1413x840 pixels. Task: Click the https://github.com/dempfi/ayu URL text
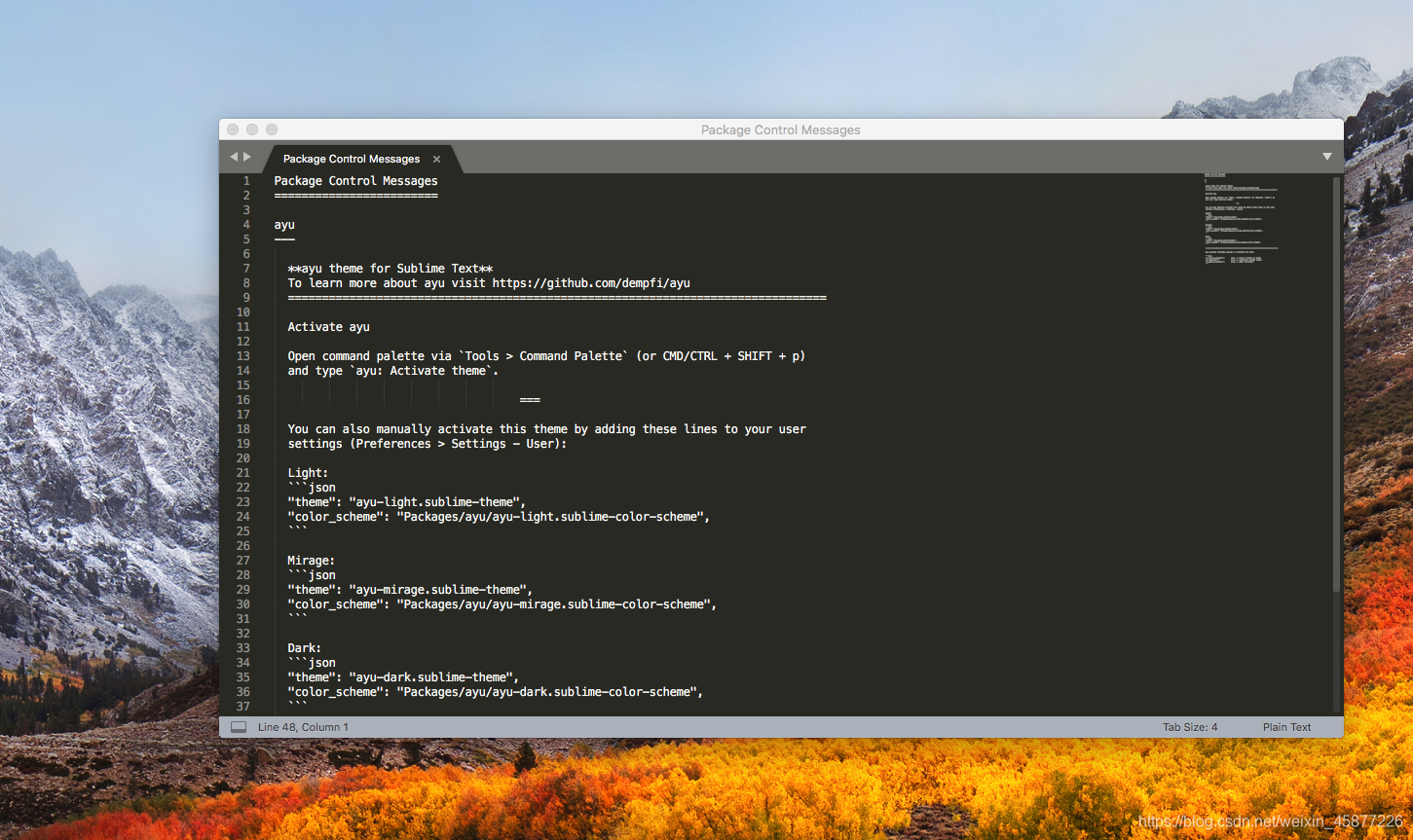tap(591, 283)
